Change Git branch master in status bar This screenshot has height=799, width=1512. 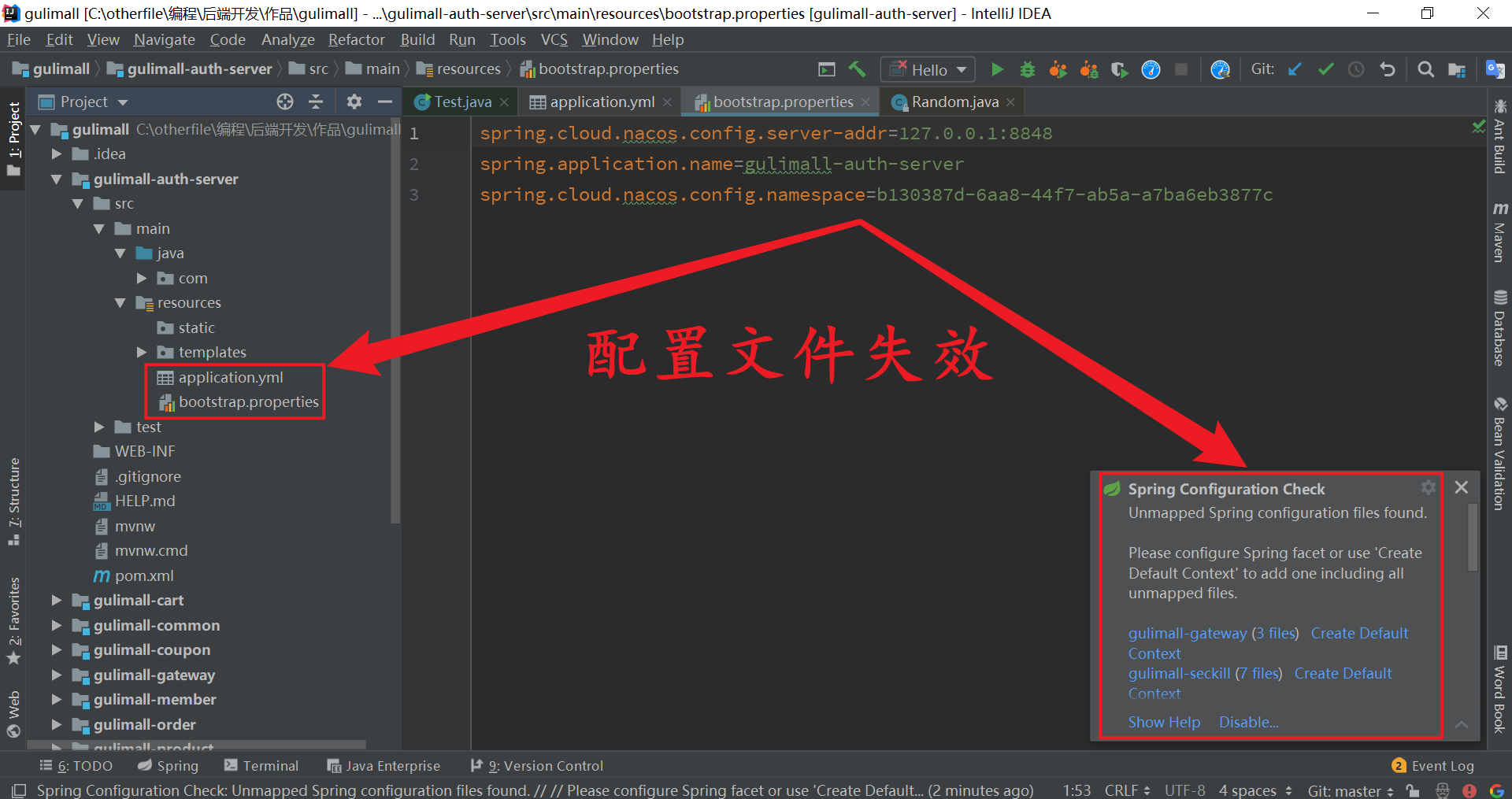point(1351,790)
